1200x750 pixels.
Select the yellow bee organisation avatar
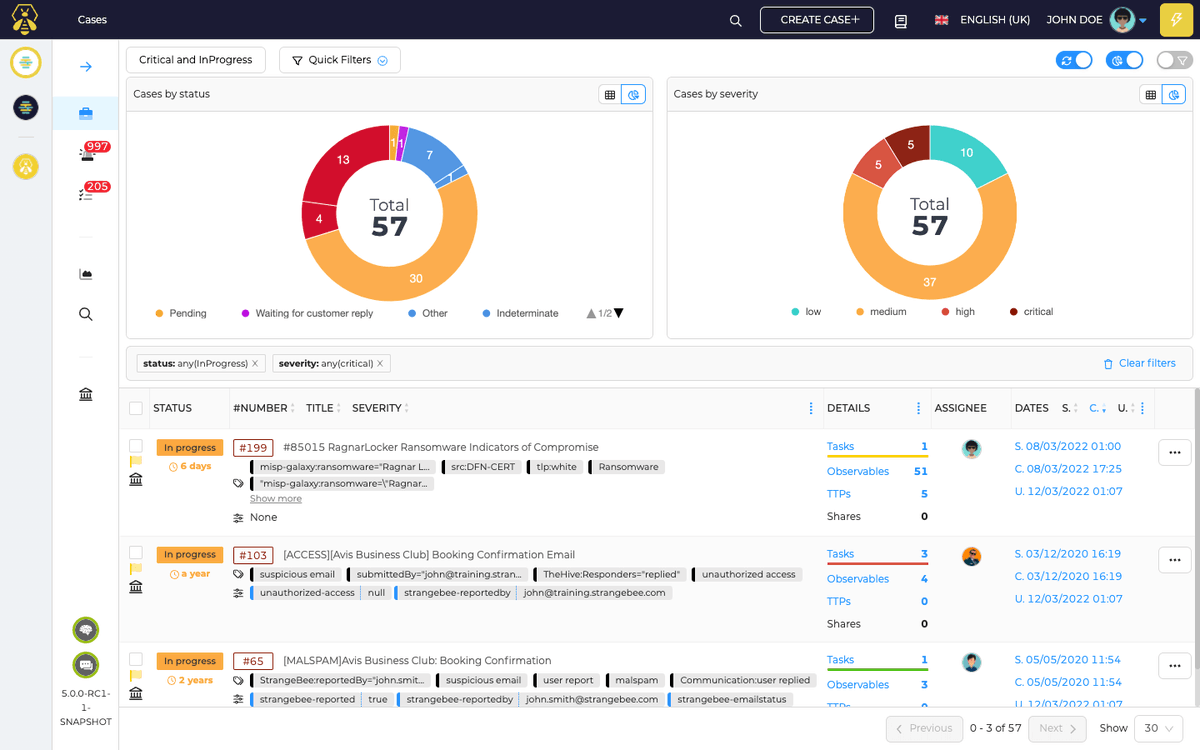(26, 167)
